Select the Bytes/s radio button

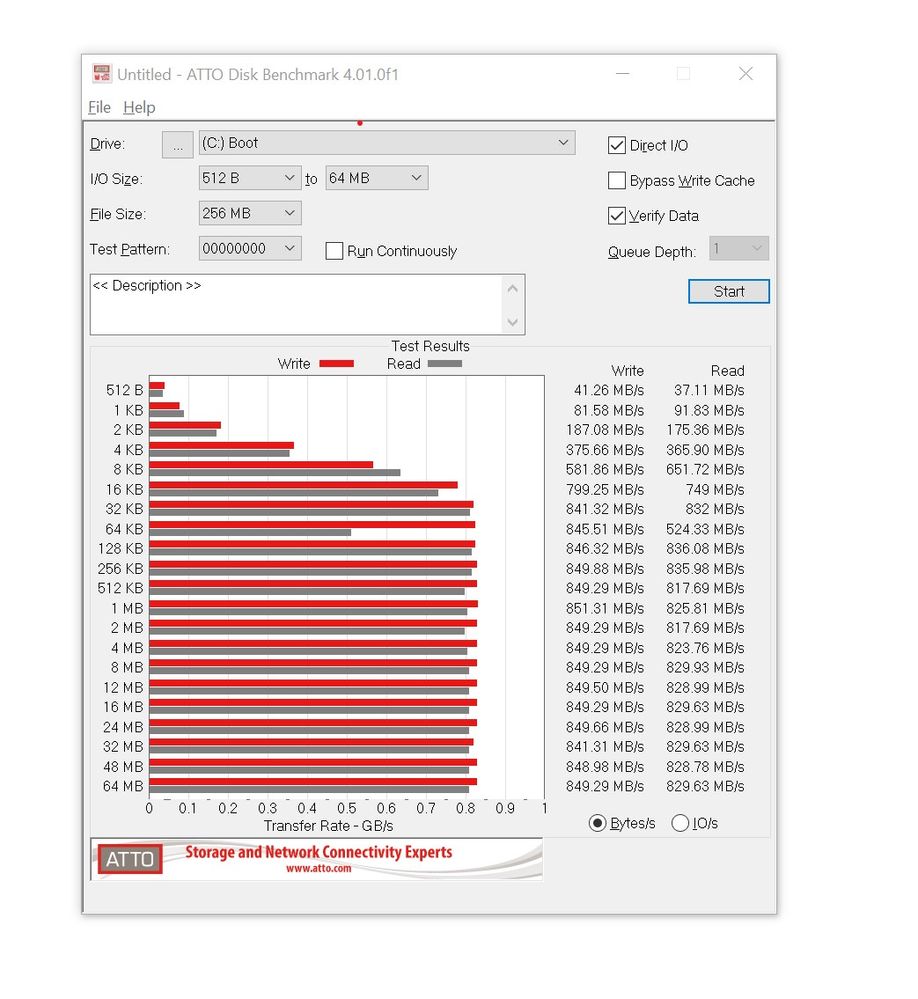(598, 823)
